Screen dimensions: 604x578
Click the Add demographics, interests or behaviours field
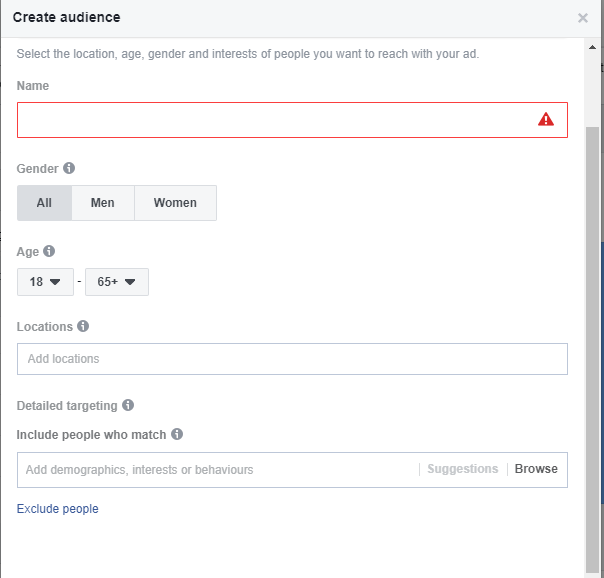[x=218, y=470]
